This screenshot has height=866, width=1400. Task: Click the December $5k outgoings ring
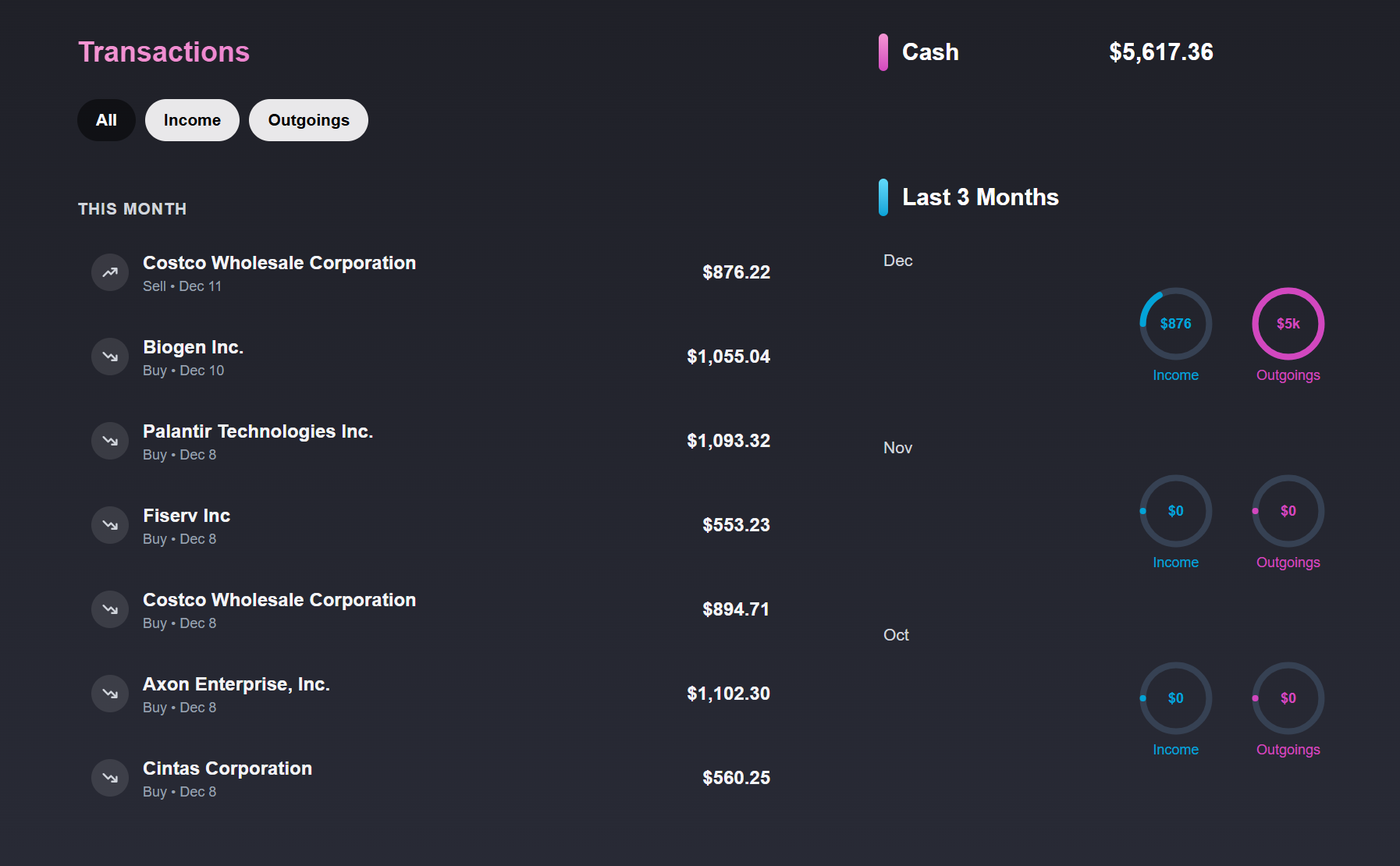pyautogui.click(x=1288, y=324)
